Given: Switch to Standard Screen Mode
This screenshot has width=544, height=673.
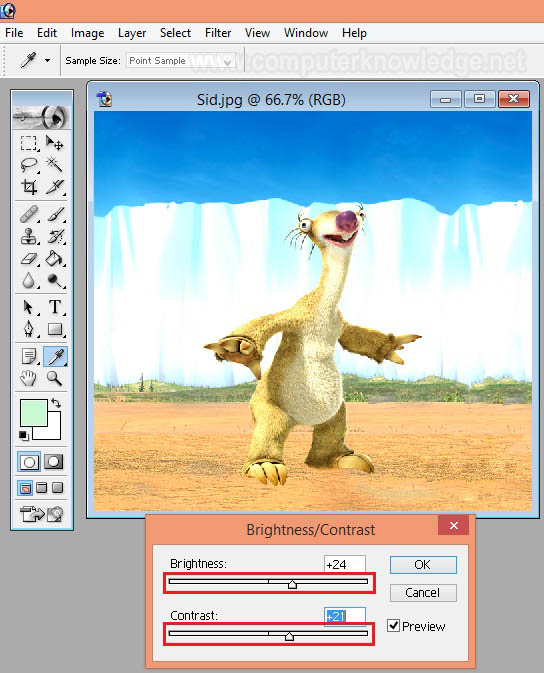Looking at the screenshot, I should pos(25,488).
